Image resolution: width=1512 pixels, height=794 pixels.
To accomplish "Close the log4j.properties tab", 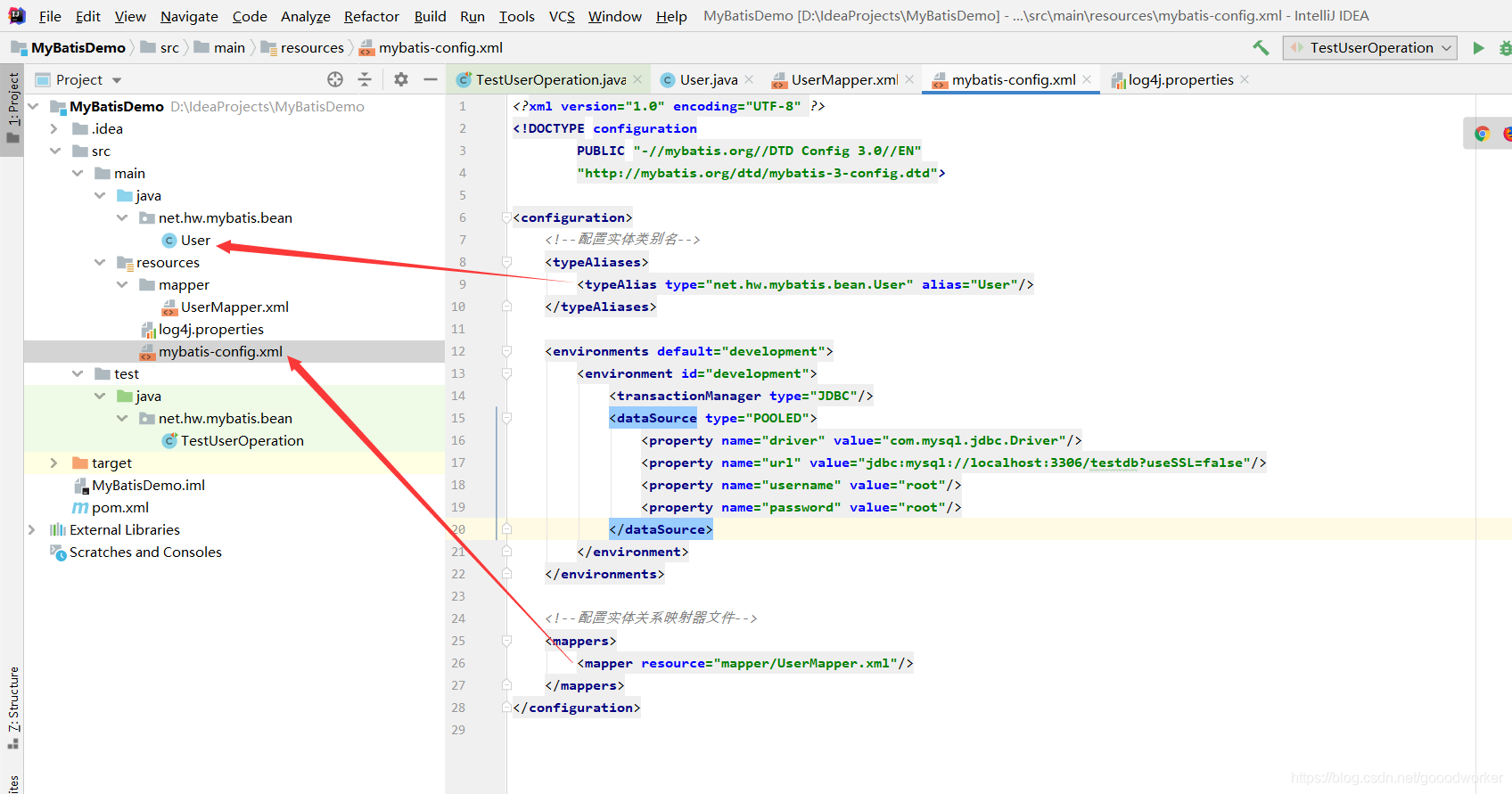I will point(1245,79).
